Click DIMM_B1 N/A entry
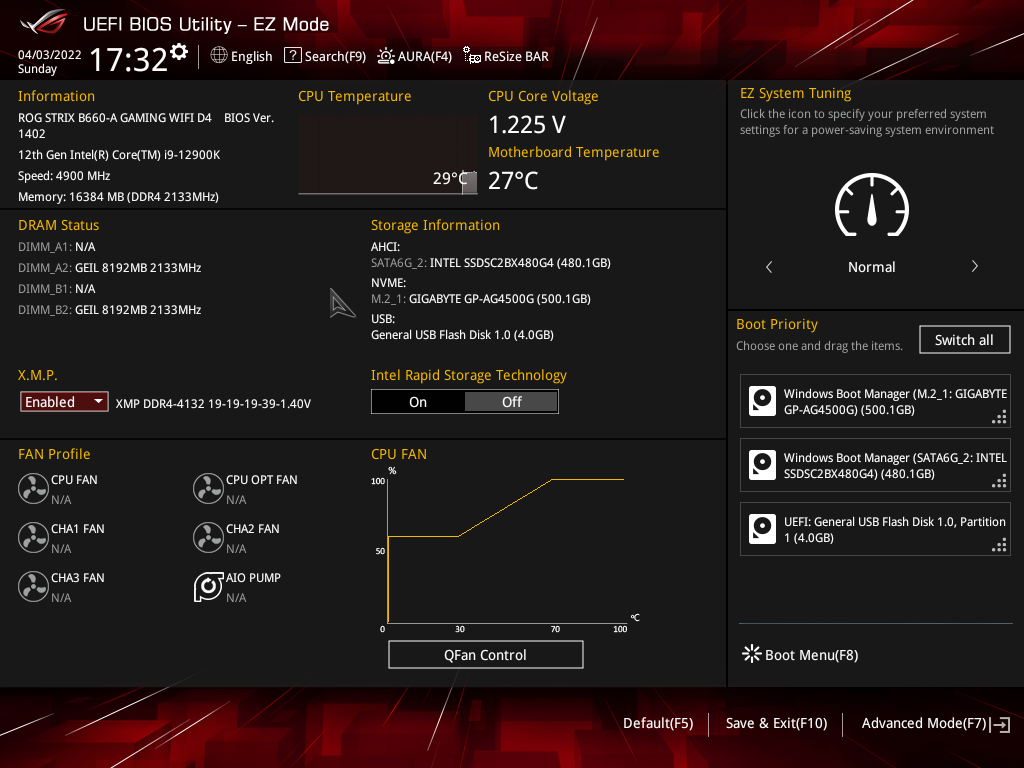 [x=57, y=289]
